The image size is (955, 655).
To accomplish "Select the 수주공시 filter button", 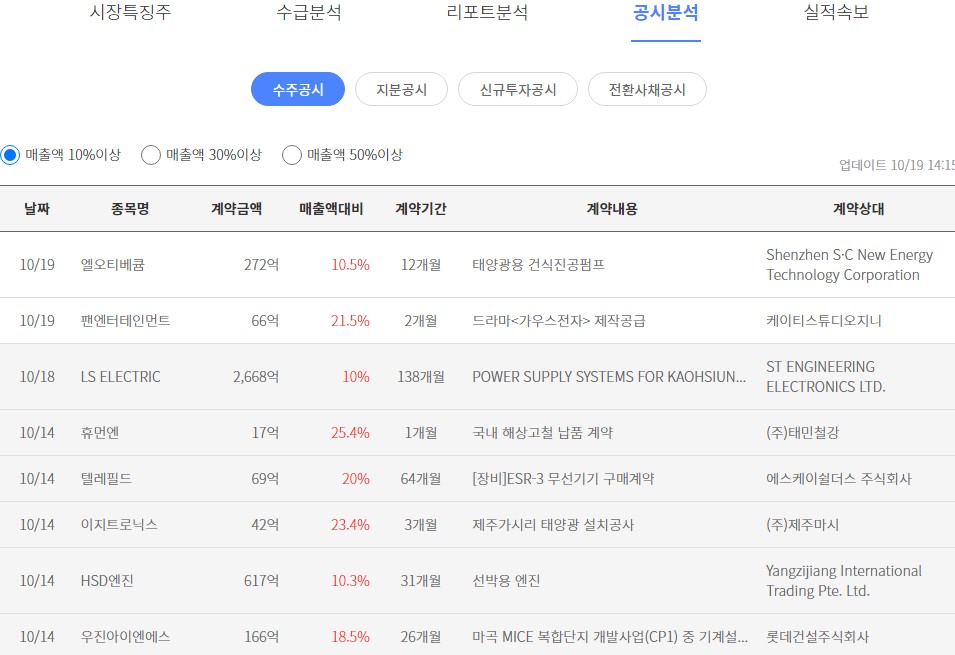I will [298, 90].
